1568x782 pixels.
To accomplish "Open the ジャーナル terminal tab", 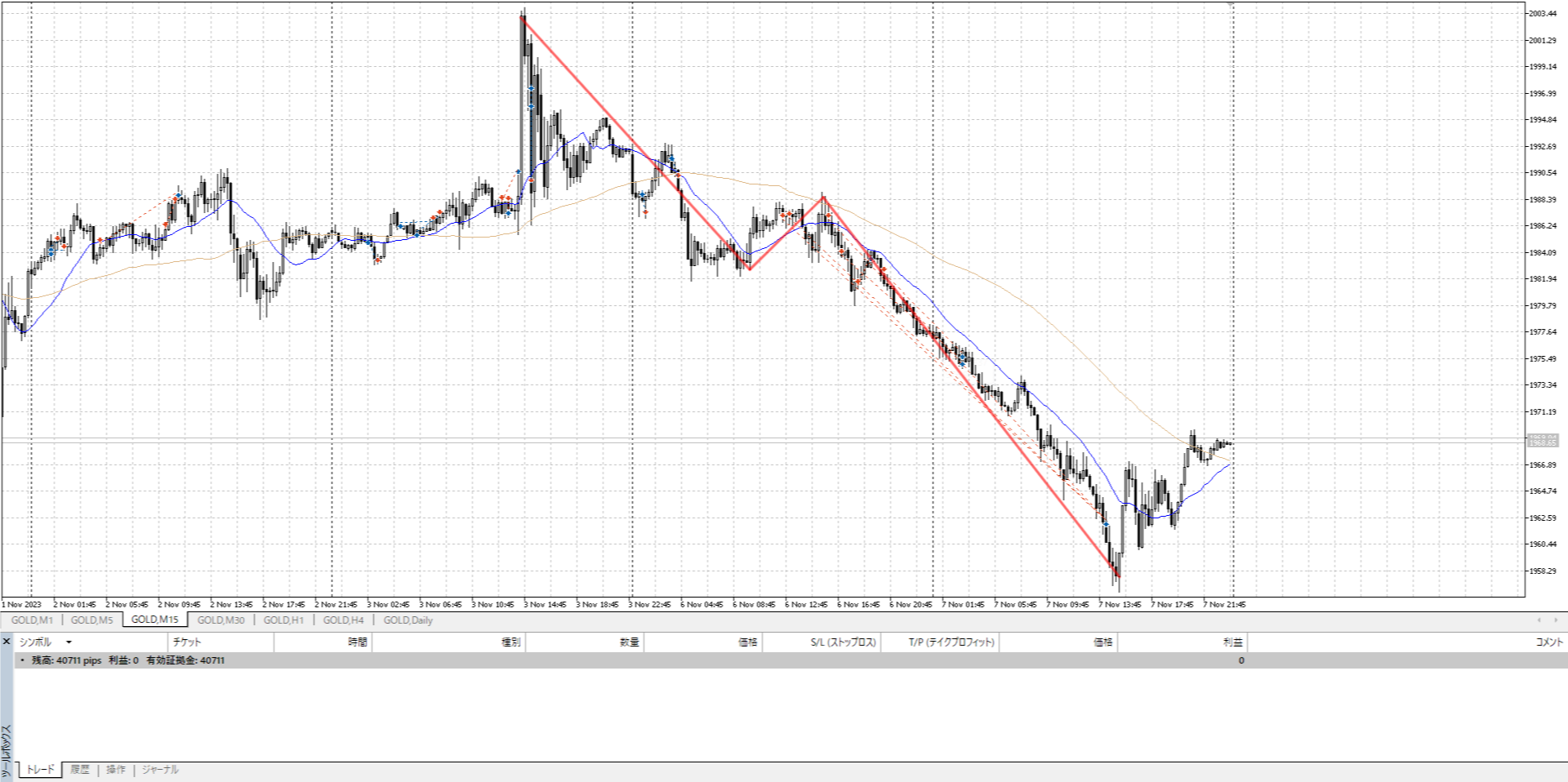I will [160, 770].
